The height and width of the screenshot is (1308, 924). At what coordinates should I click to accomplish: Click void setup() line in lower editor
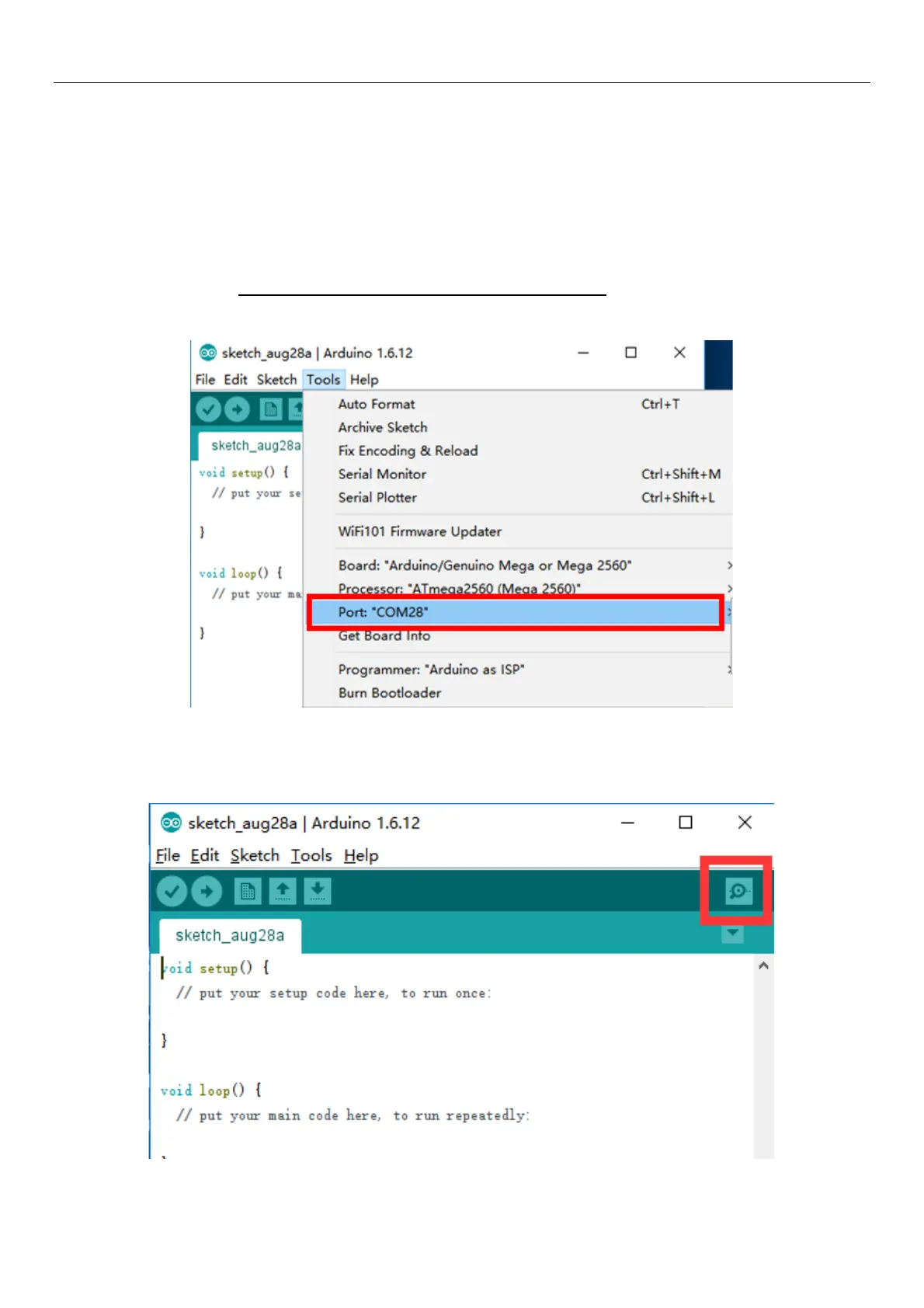point(215,968)
